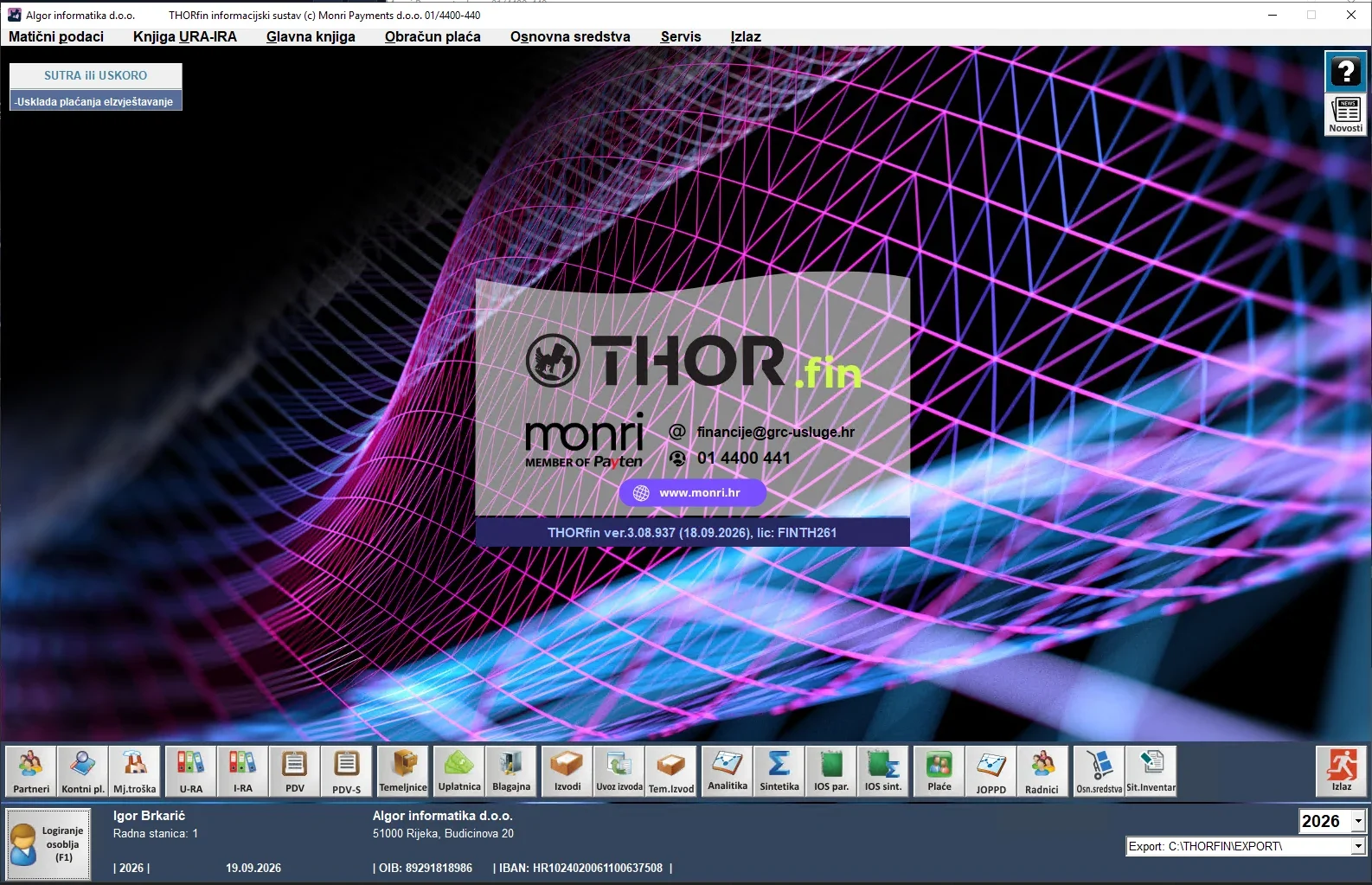Expand the Export path dropdown arrow

[1358, 846]
